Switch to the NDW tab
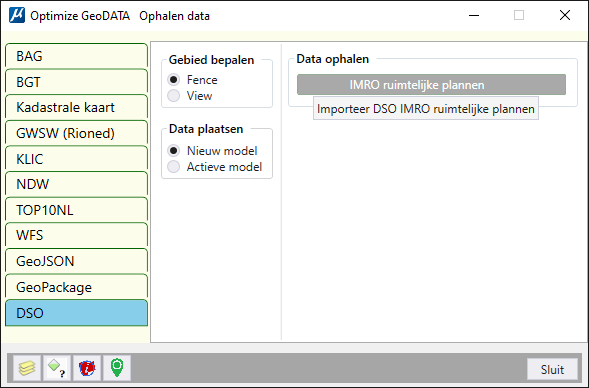 (x=76, y=184)
